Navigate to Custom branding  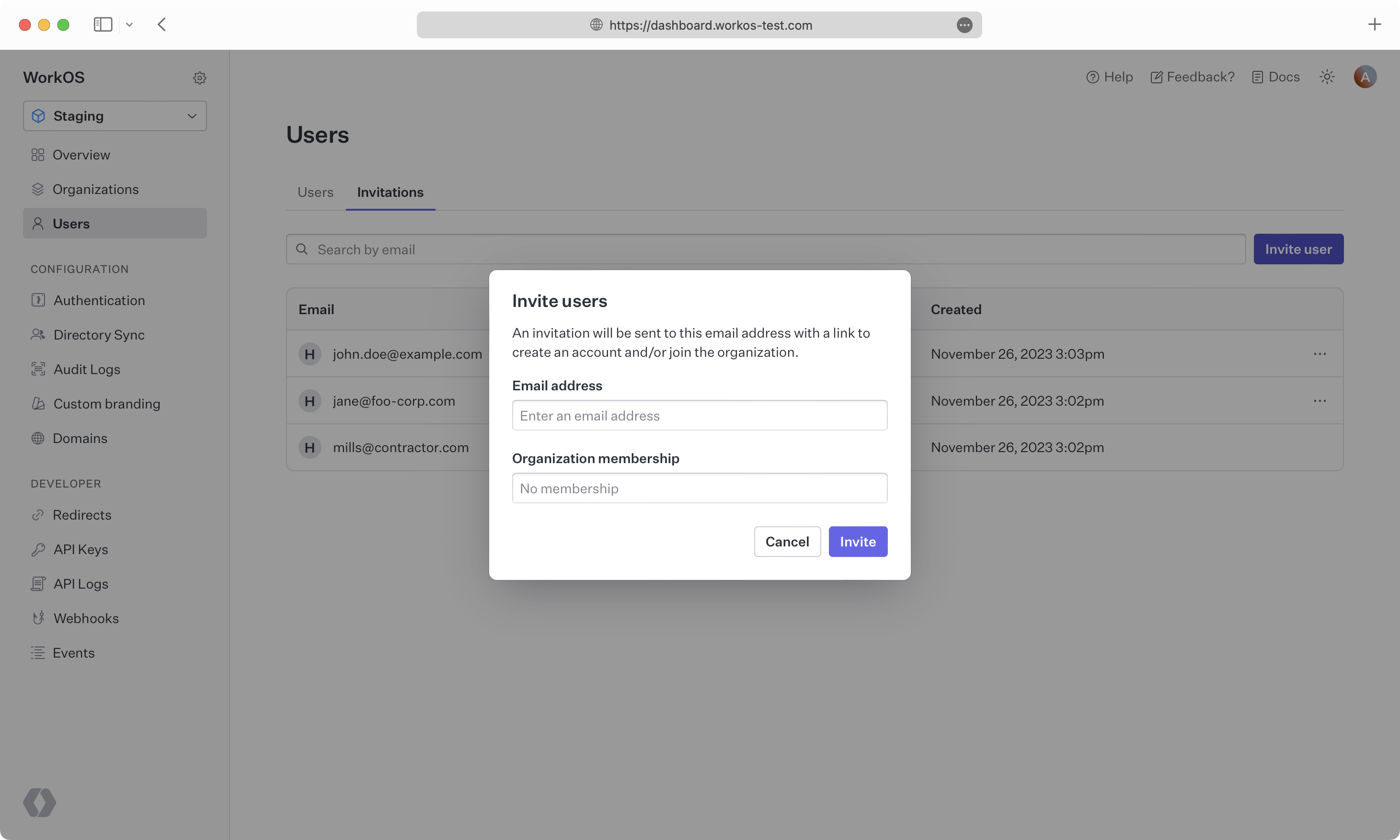click(x=106, y=404)
